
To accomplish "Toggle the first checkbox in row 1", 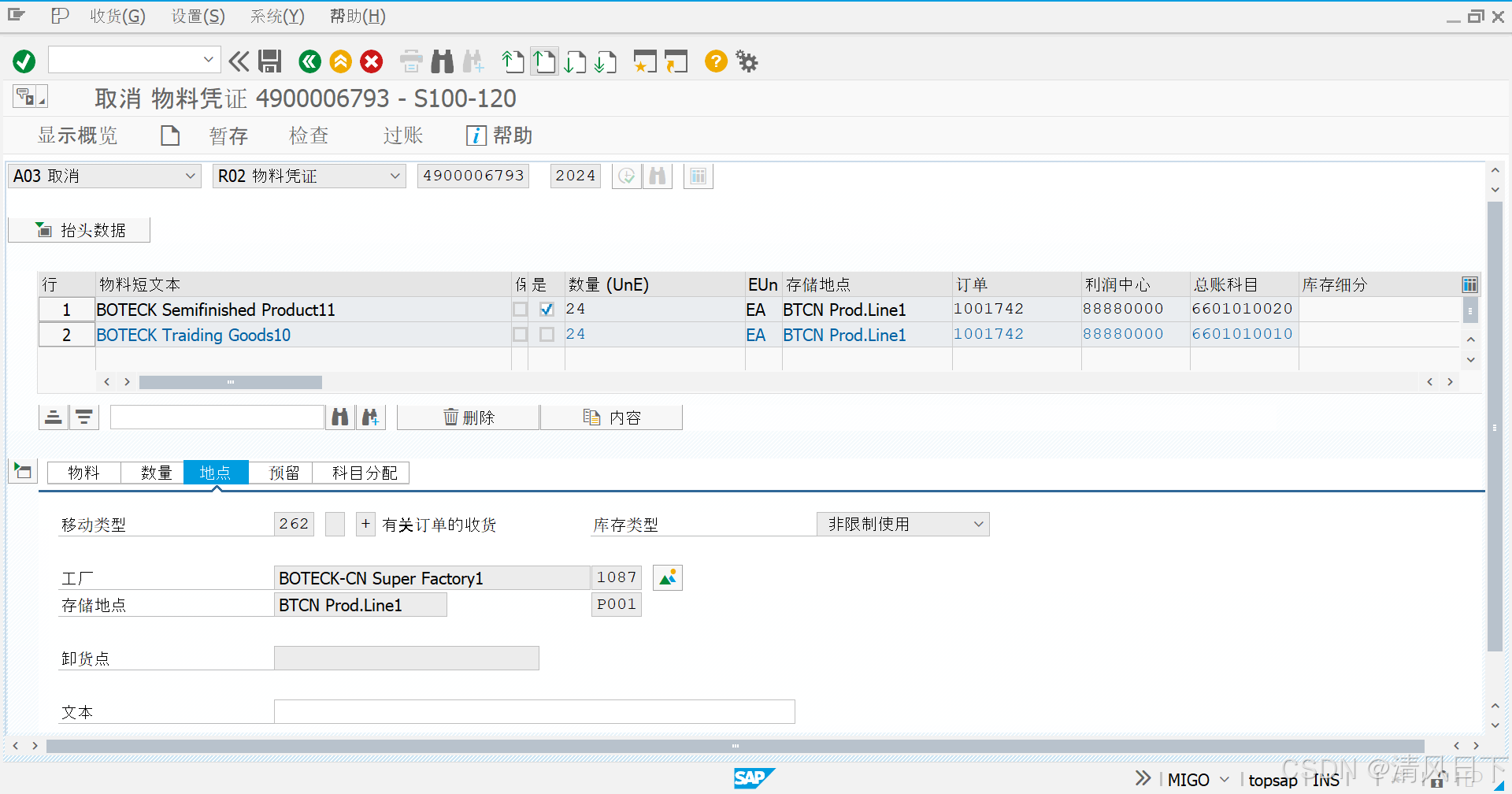I will click(520, 310).
